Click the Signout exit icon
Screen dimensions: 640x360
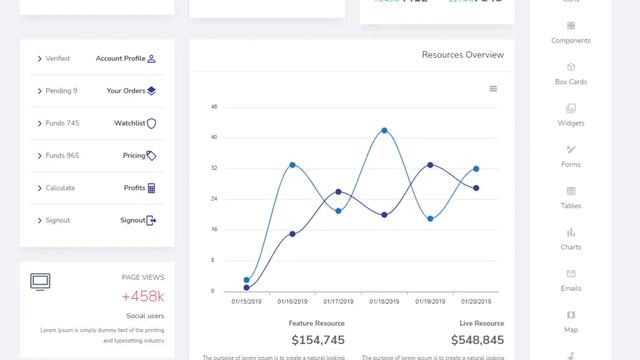coord(151,220)
